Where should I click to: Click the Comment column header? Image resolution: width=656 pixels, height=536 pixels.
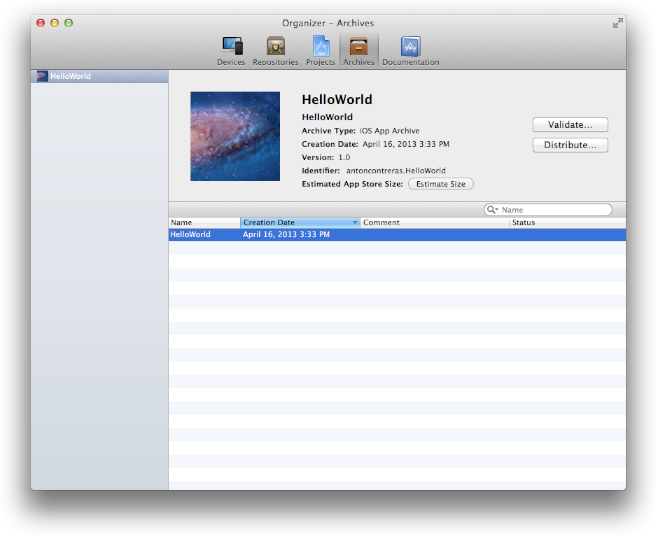433,222
